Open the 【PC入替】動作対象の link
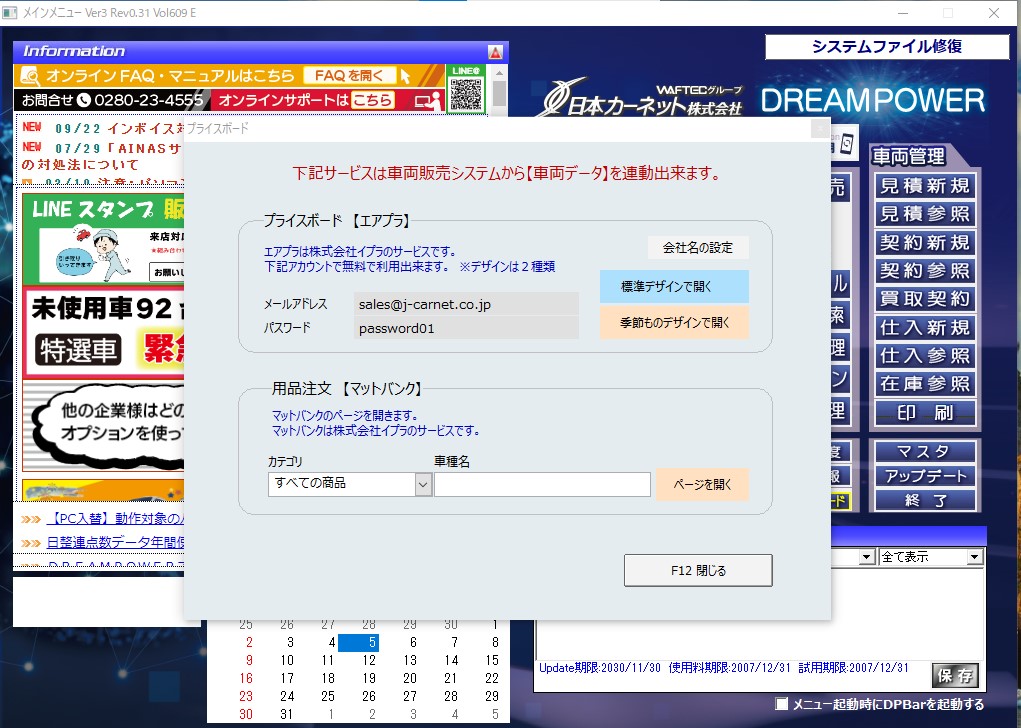The width and height of the screenshot is (1021, 728). click(115, 519)
